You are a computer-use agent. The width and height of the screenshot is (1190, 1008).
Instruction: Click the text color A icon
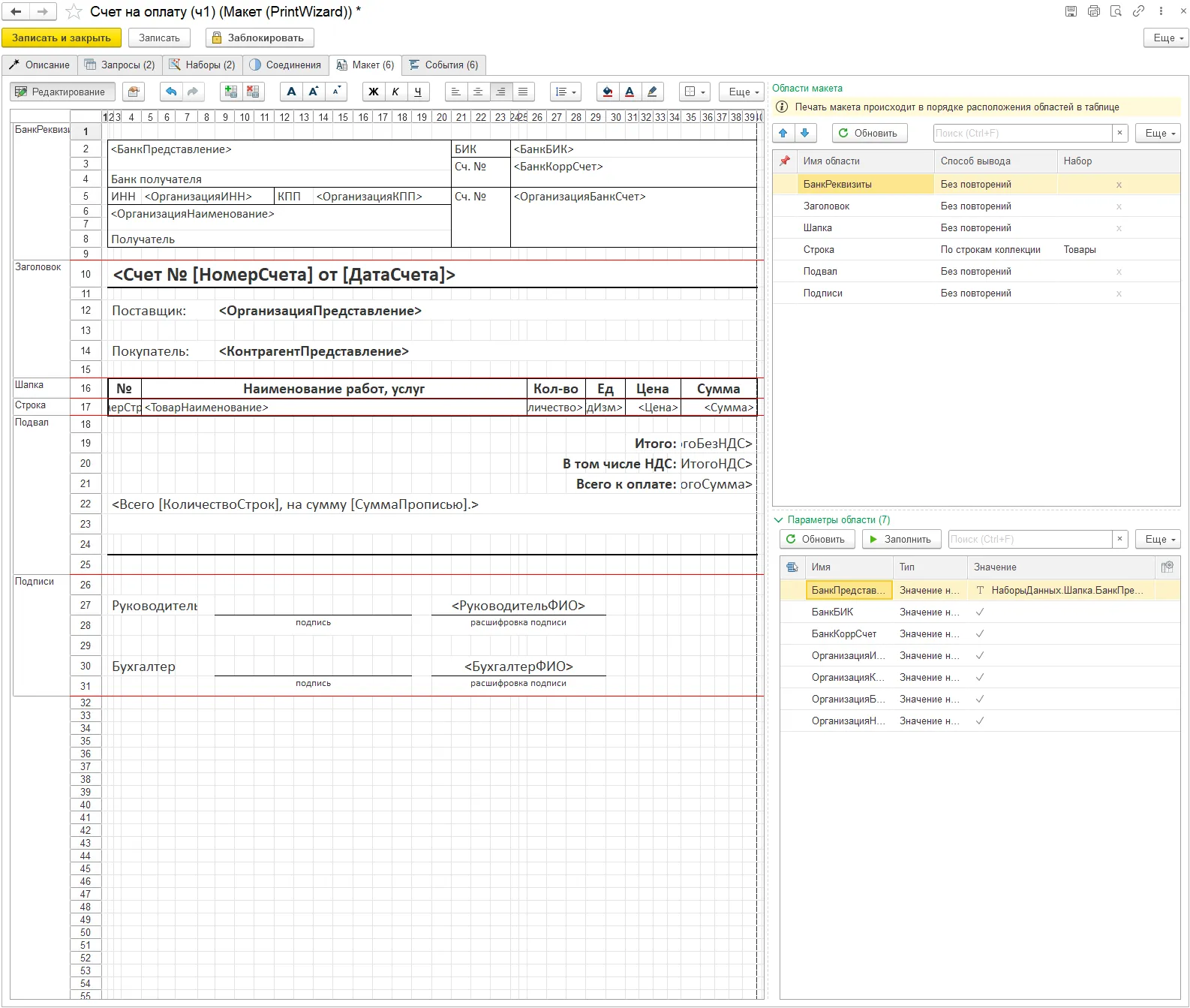point(630,92)
